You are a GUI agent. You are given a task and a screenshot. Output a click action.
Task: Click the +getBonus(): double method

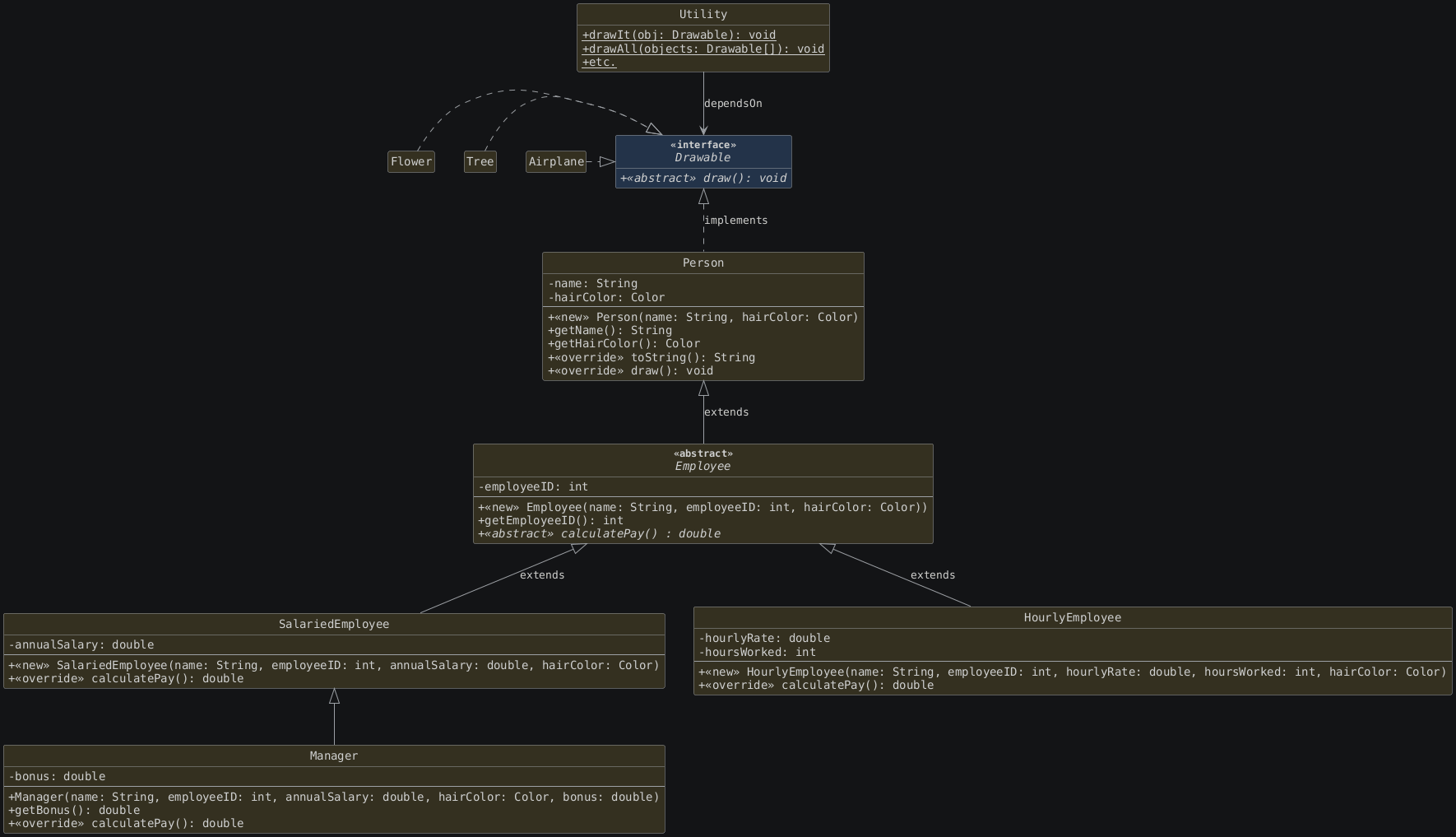(x=74, y=810)
